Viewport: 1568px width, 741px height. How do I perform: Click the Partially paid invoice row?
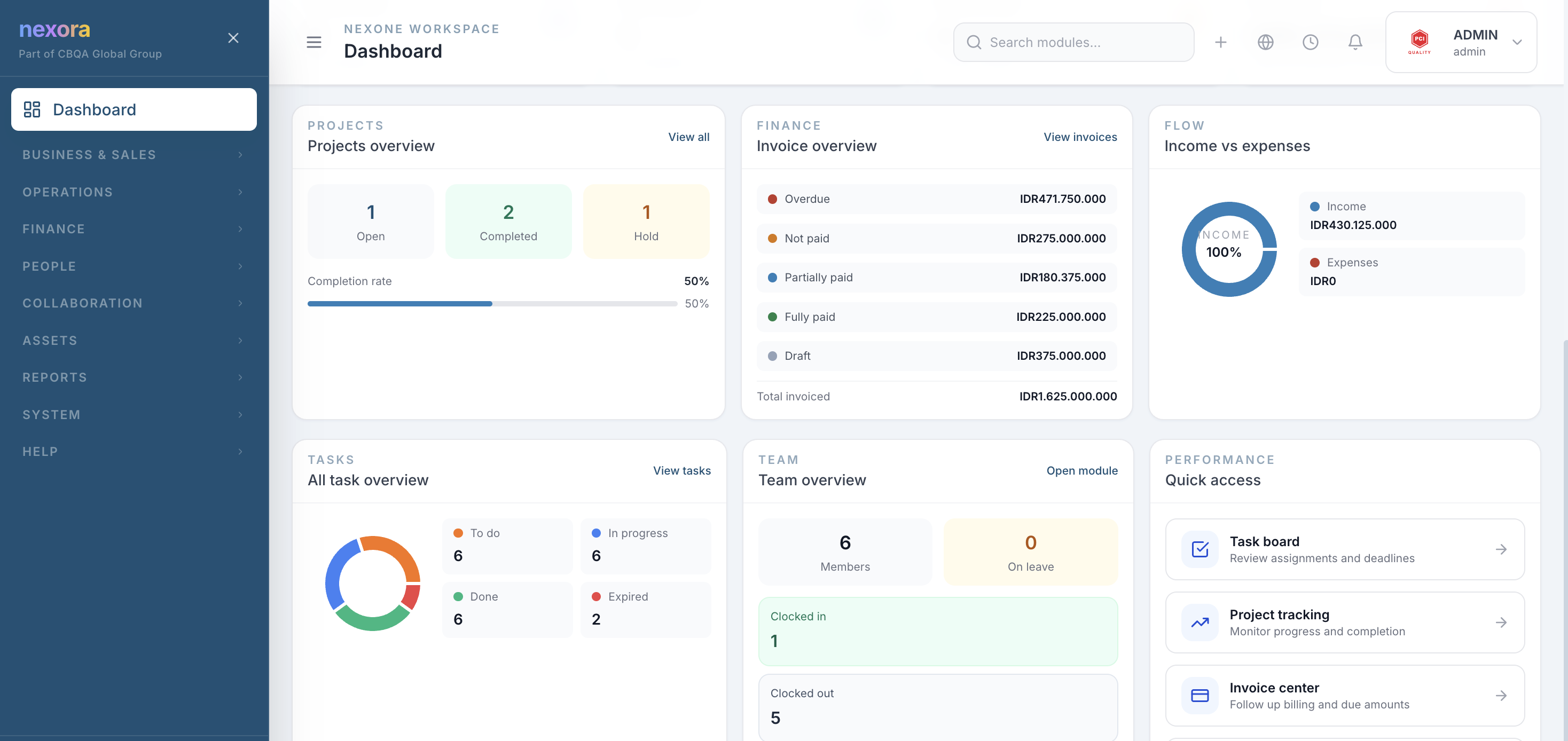(x=936, y=278)
